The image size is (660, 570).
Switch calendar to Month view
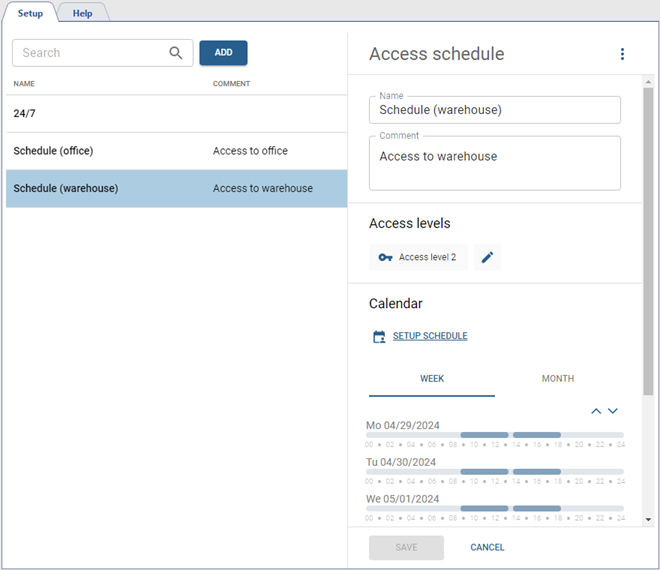tap(557, 379)
